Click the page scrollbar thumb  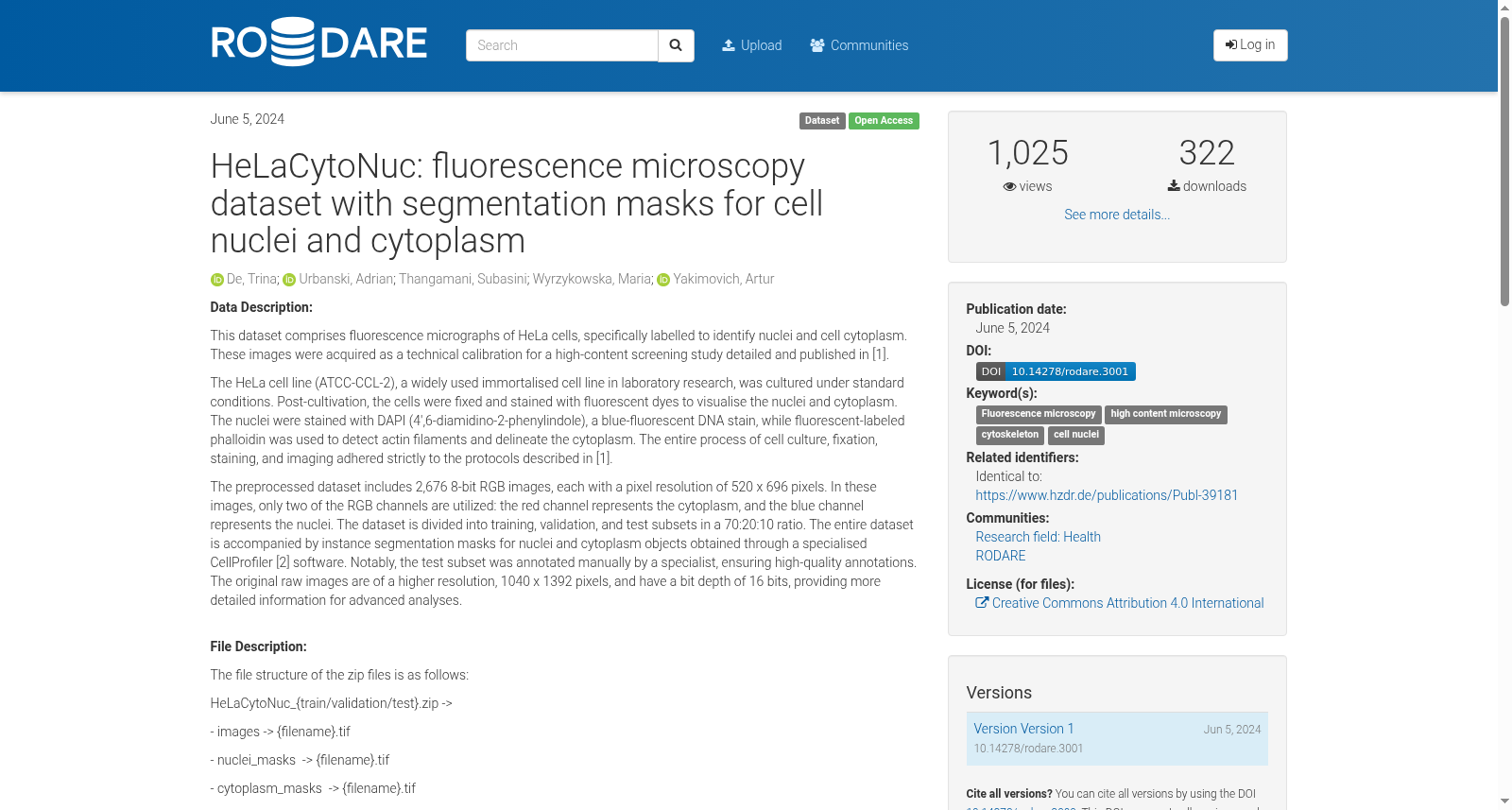[x=1504, y=161]
